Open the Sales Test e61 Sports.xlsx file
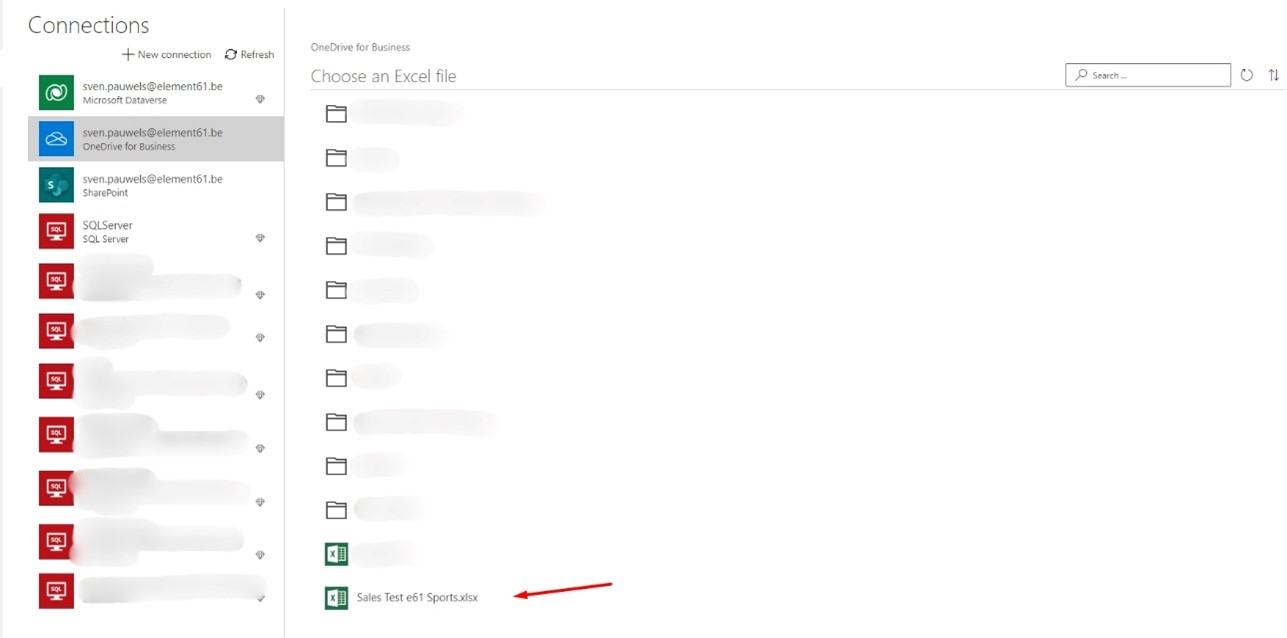The width and height of the screenshot is (1287, 638). (x=416, y=597)
